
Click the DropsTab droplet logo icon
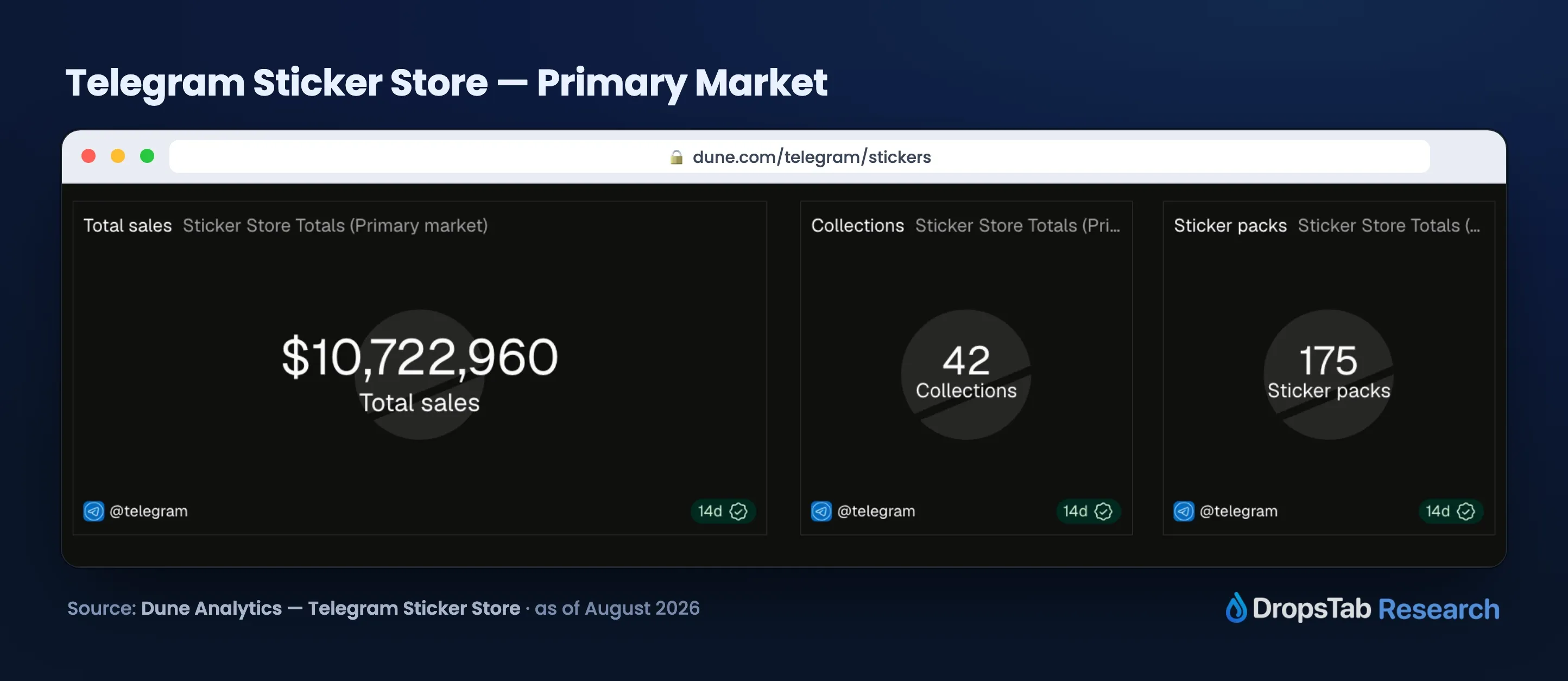coord(1236,607)
